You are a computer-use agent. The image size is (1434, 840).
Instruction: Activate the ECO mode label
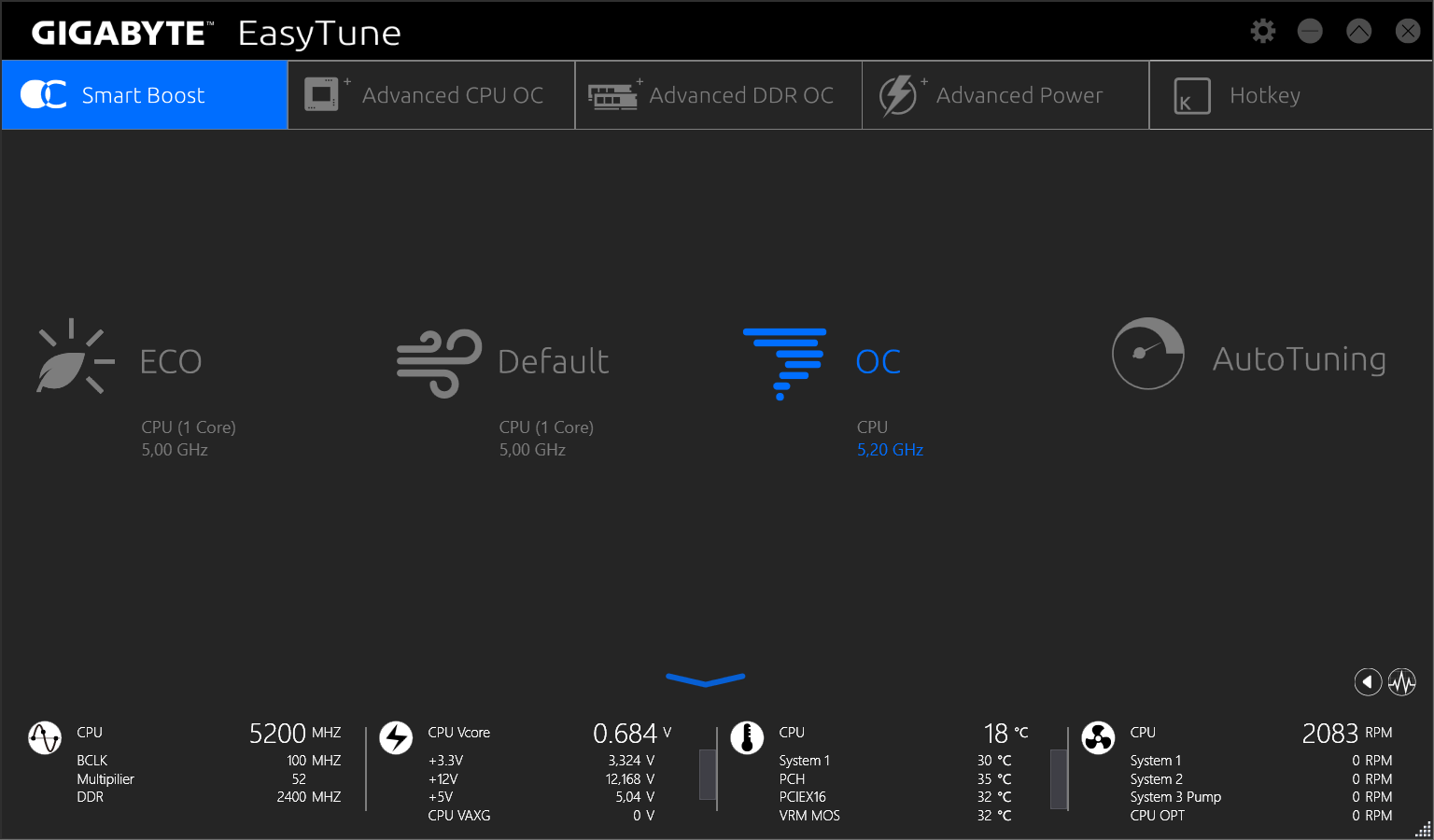pyautogui.click(x=171, y=362)
